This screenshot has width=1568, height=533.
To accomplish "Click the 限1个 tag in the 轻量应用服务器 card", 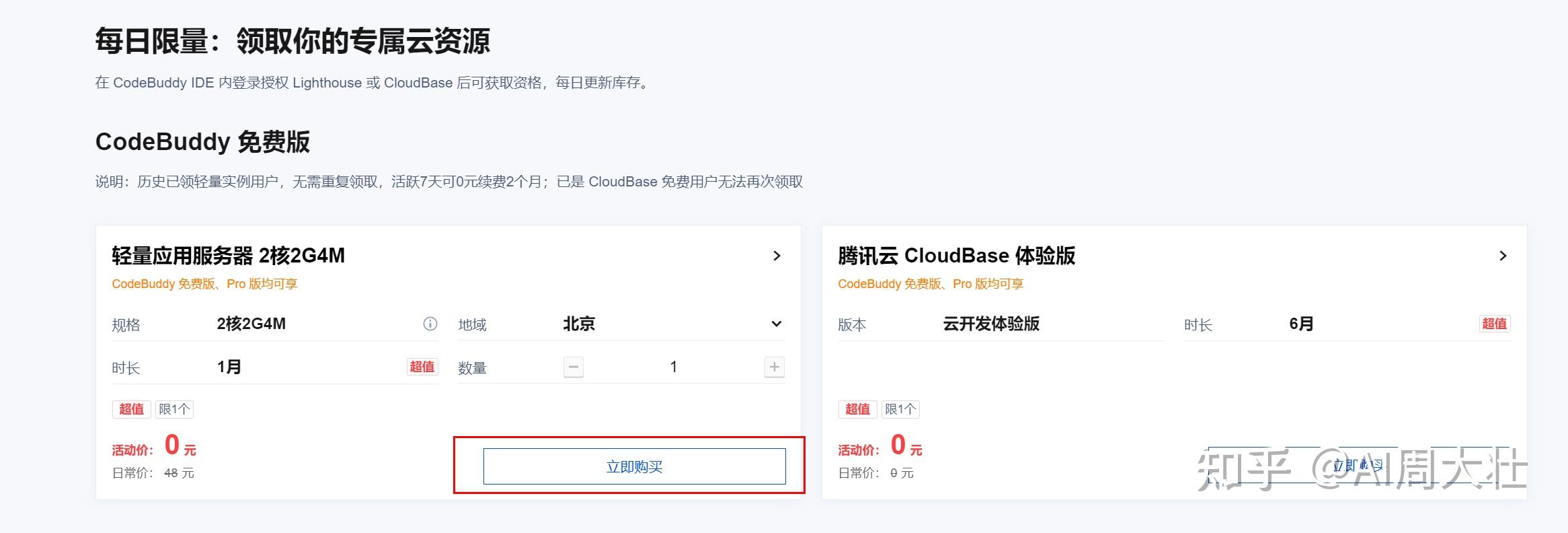I will (174, 409).
